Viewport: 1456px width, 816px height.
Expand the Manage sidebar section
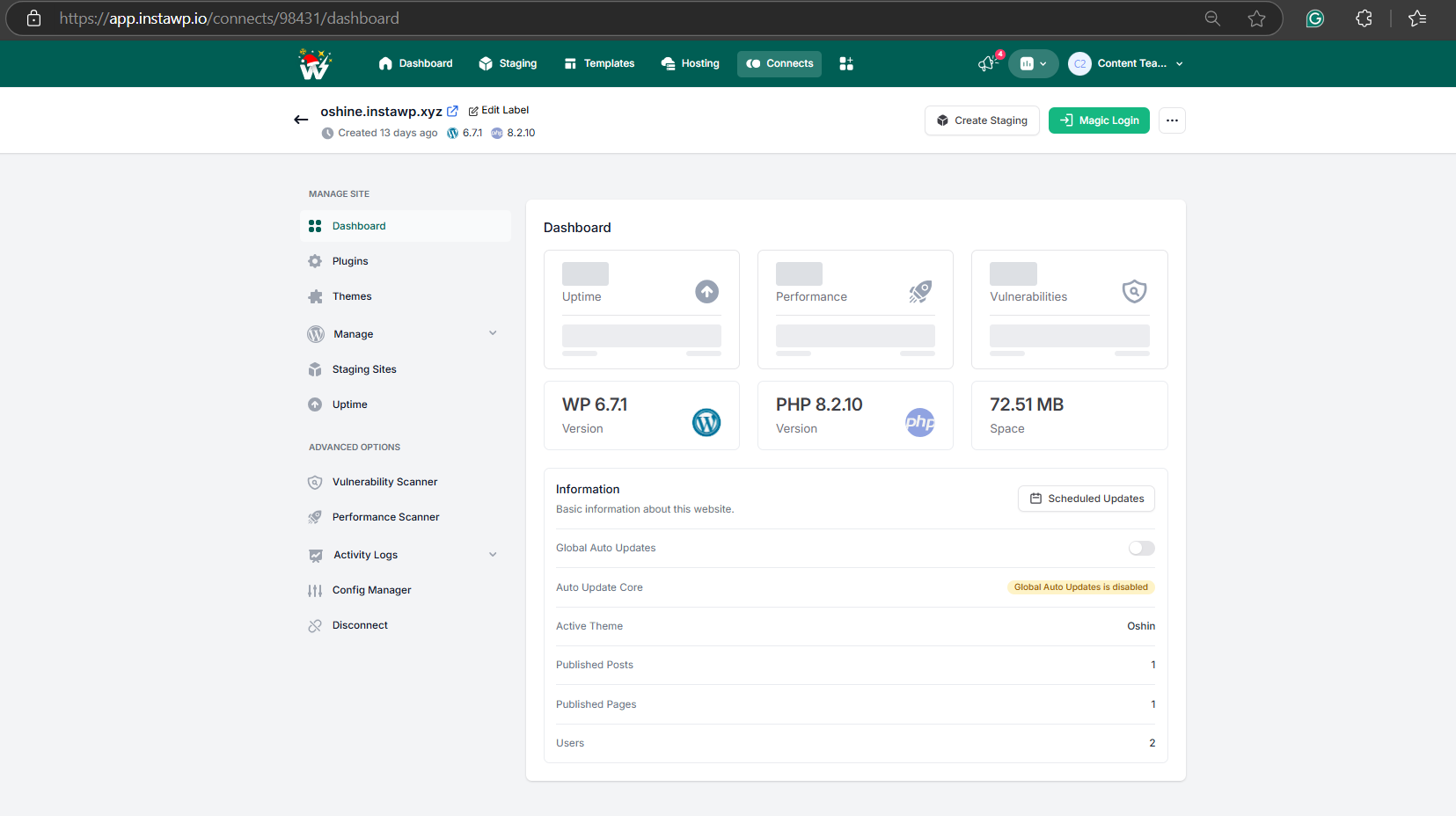pyautogui.click(x=405, y=334)
